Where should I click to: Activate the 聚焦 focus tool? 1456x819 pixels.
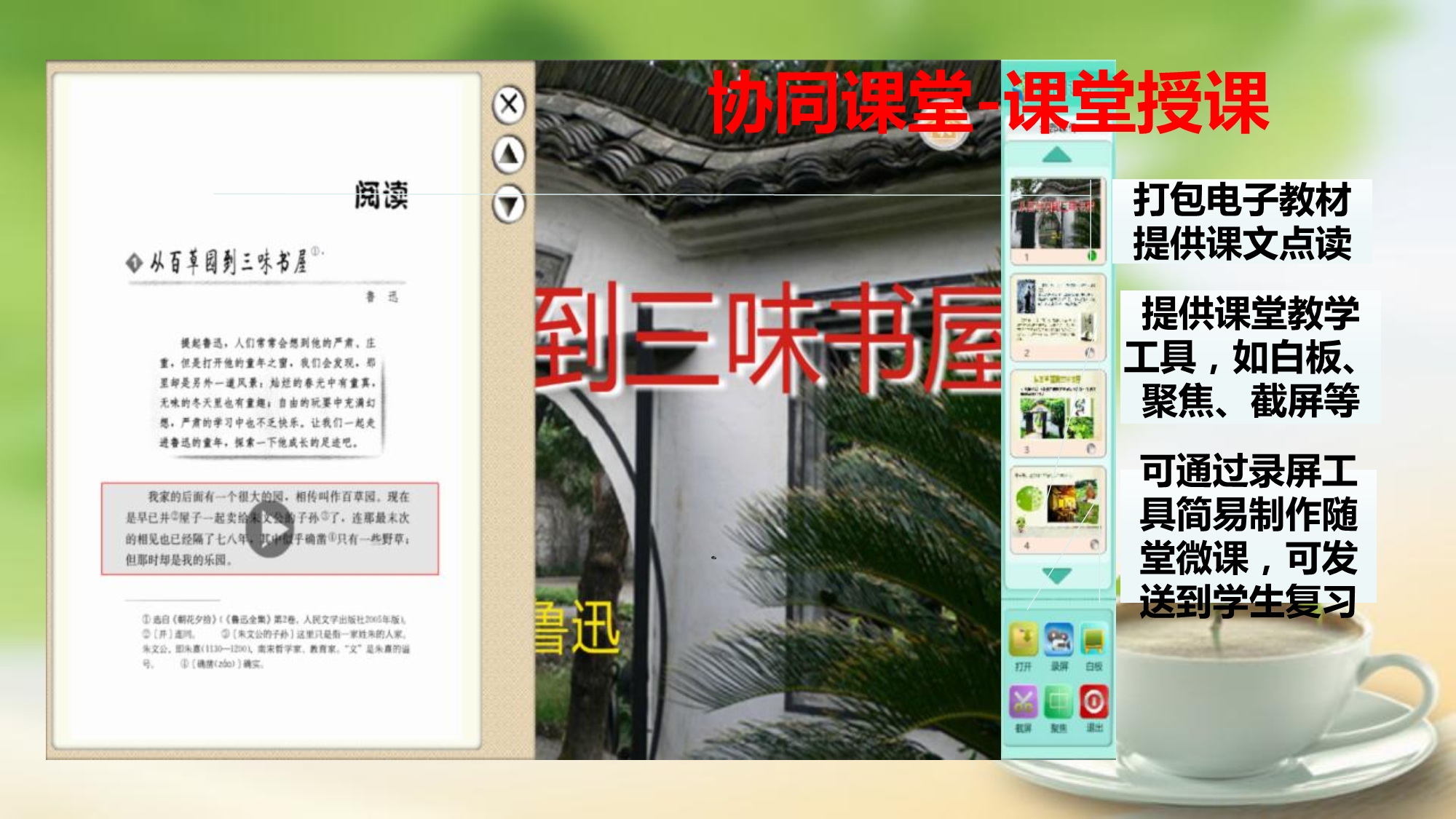click(x=1059, y=703)
